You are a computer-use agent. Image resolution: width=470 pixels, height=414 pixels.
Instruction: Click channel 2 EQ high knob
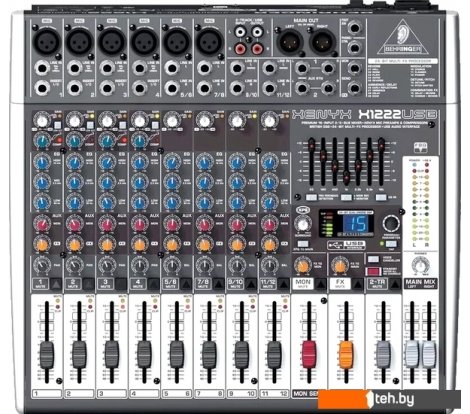pos(75,162)
